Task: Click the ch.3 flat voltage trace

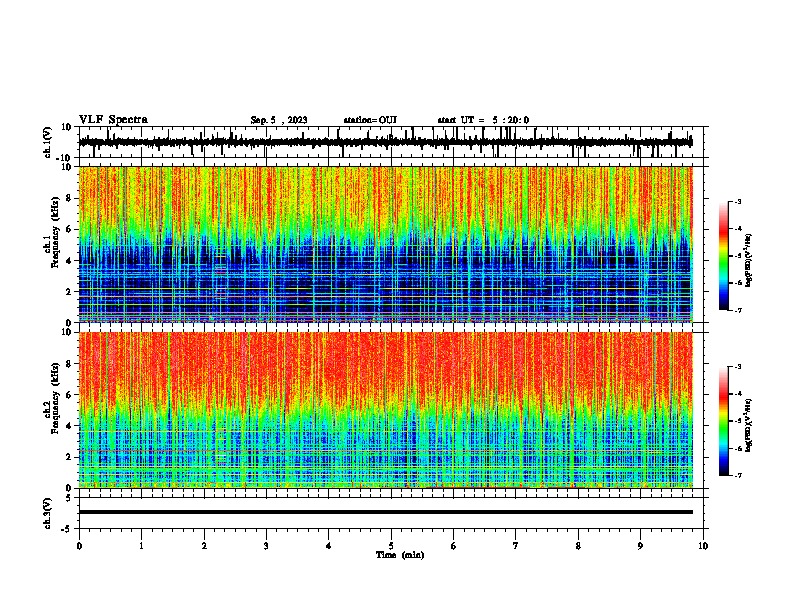Action: pos(386,512)
